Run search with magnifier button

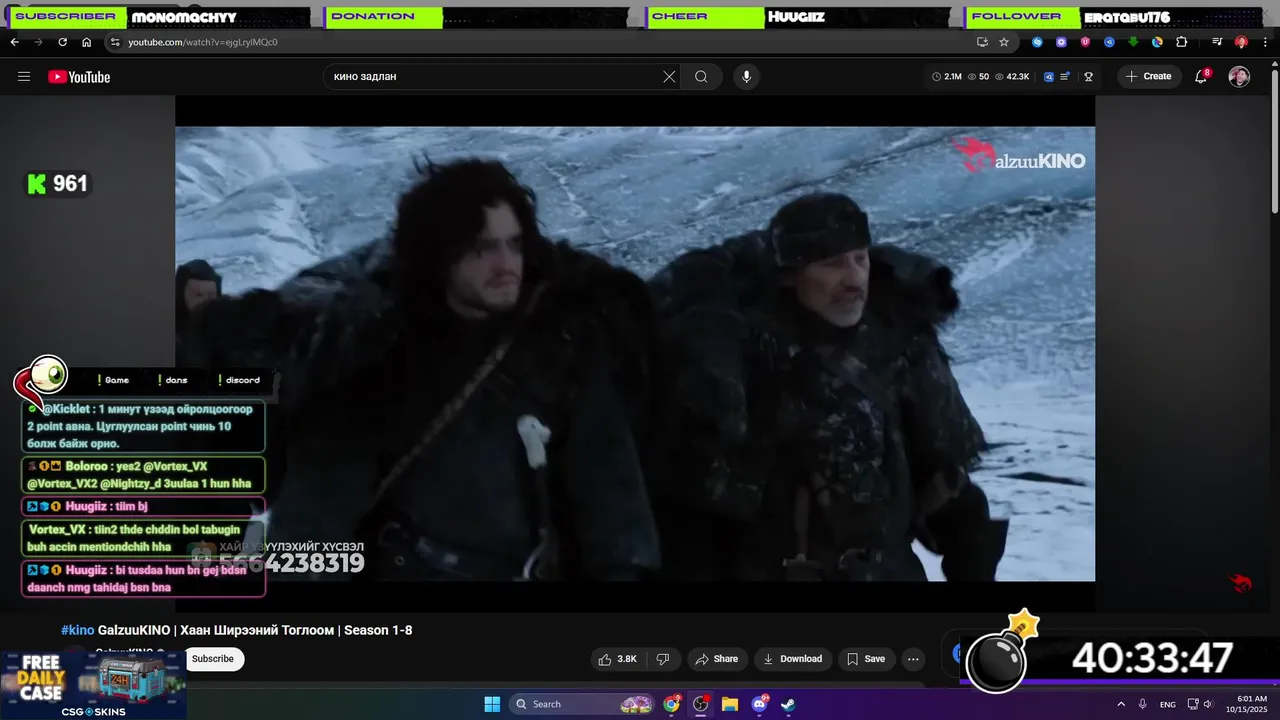[701, 77]
